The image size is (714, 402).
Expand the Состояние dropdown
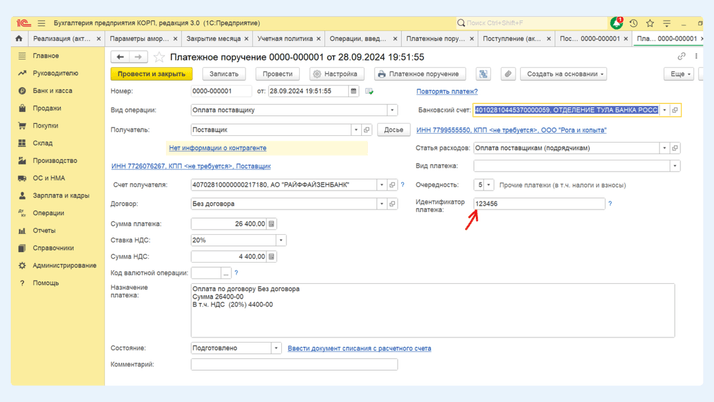tap(276, 348)
